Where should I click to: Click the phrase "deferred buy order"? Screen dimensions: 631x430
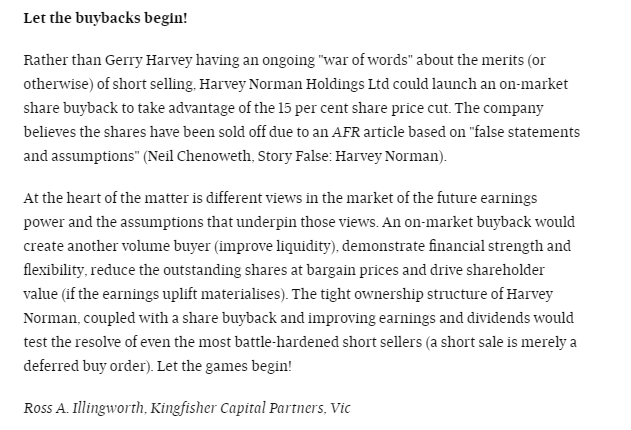pyautogui.click(x=86, y=366)
